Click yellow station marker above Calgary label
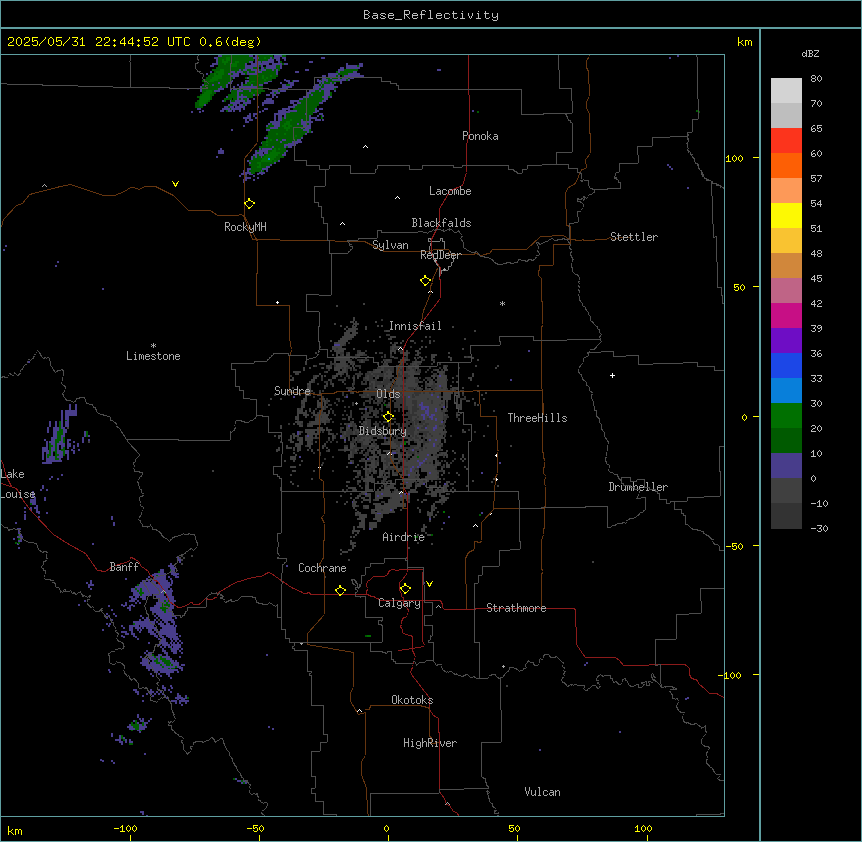This screenshot has width=862, height=842. [405, 589]
